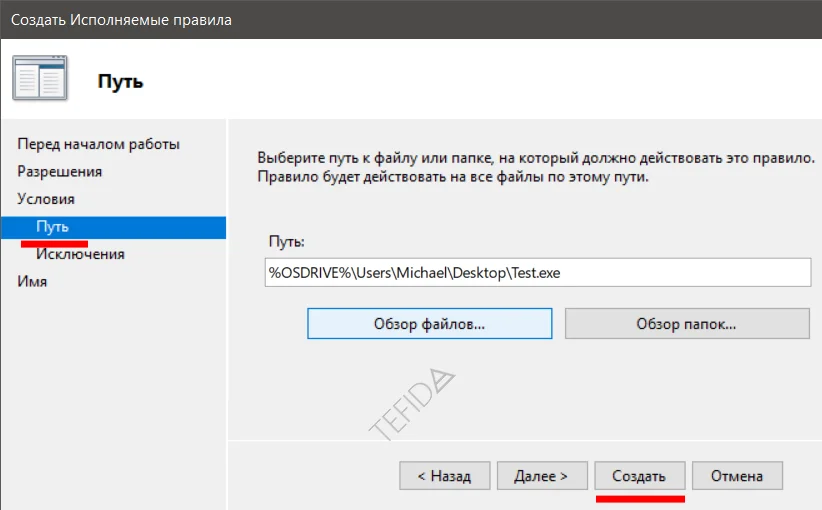Click the bold 'Путь' page heading
This screenshot has height=510, width=822.
click(120, 82)
